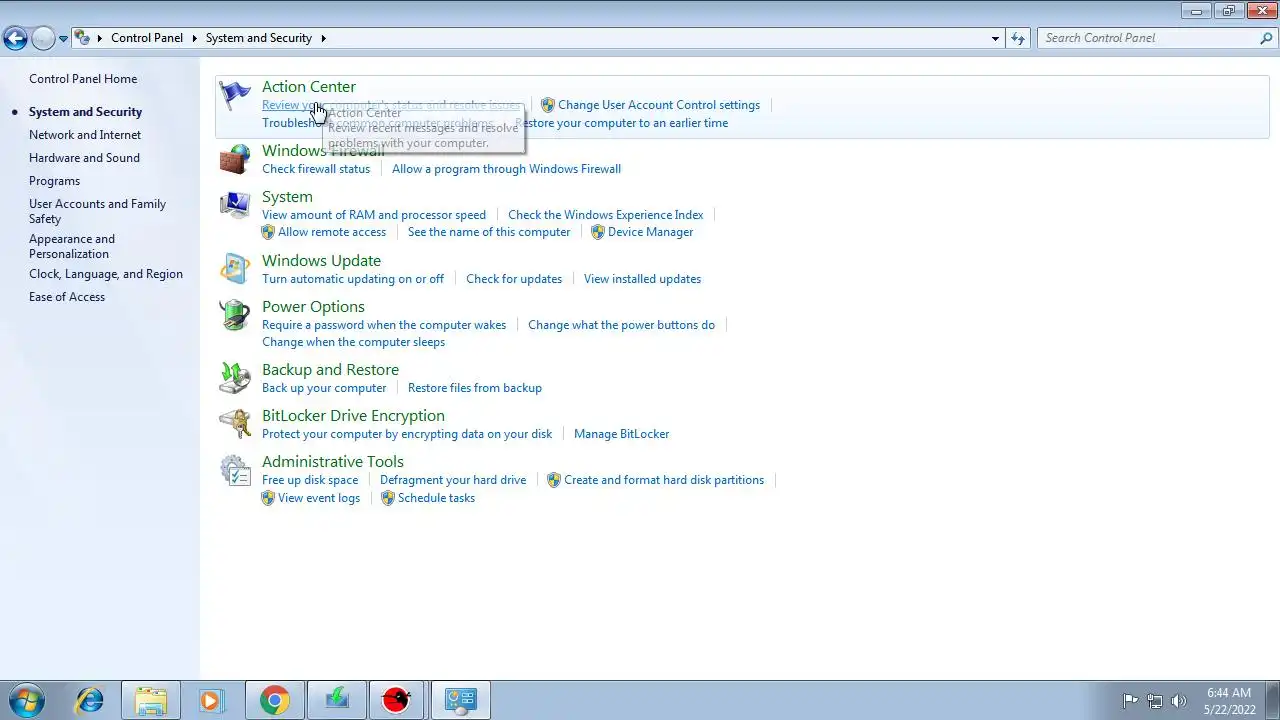Click the green monitor app taskbar icon

tap(337, 700)
